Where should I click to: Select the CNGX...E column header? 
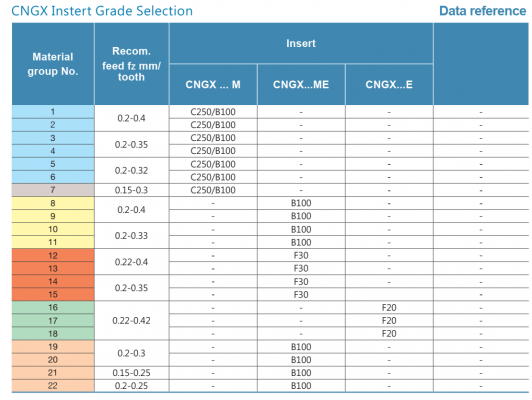[x=389, y=84]
